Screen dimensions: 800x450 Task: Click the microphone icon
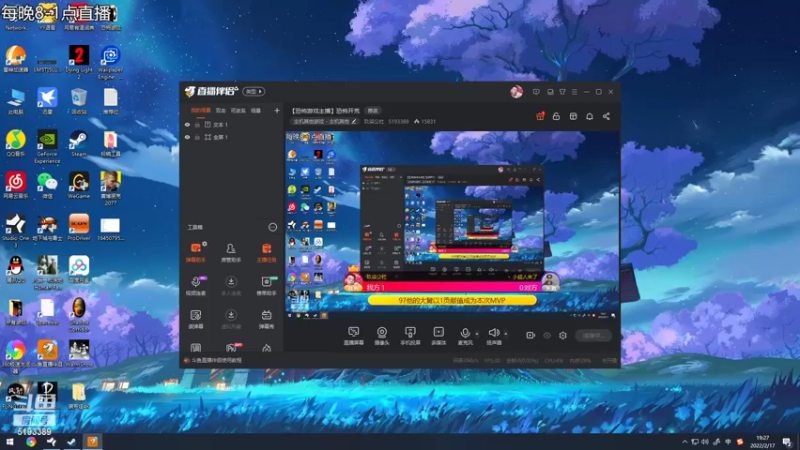[x=465, y=333]
